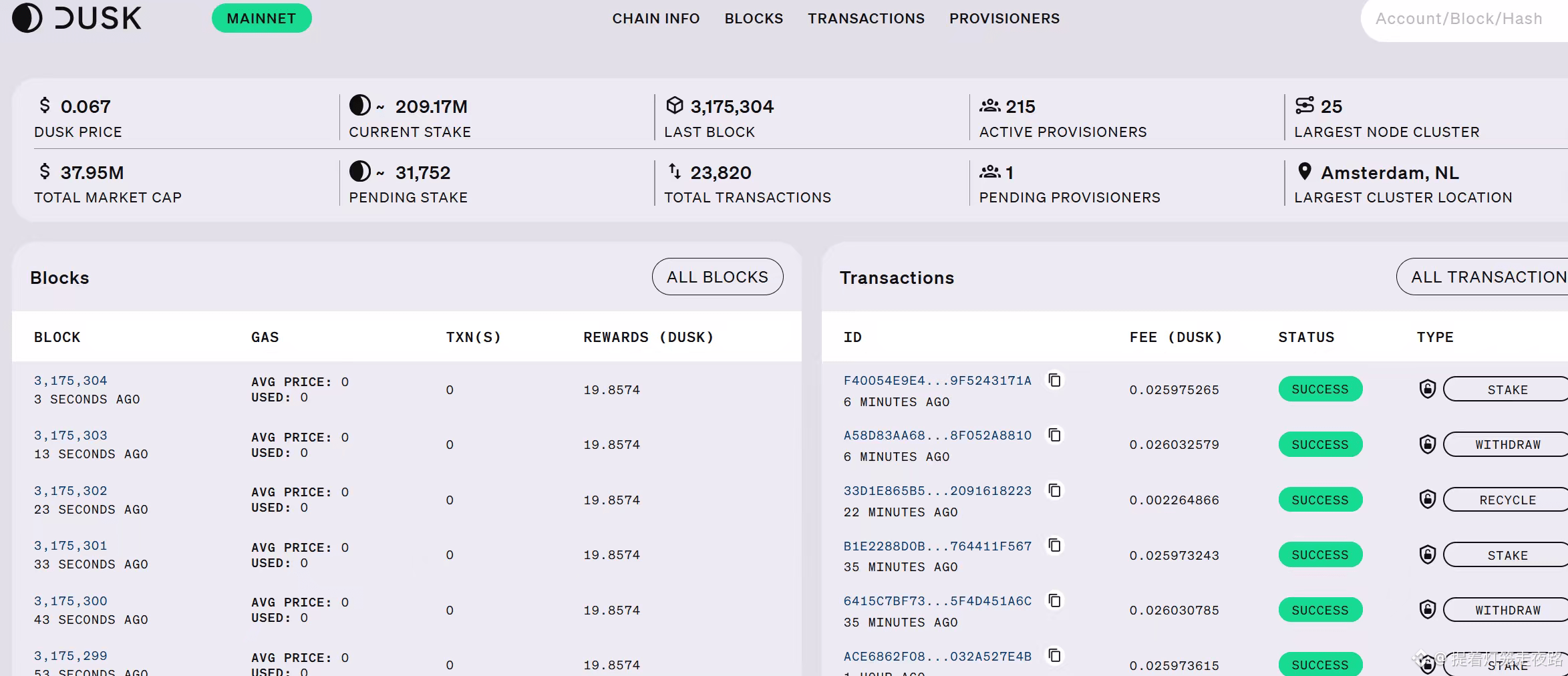Viewport: 1568px width, 676px height.
Task: Open block 3,175,303 details
Action: pos(71,436)
